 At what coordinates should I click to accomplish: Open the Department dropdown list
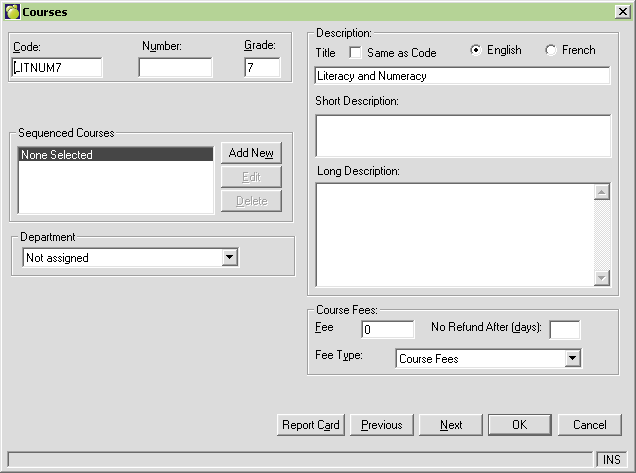pos(230,258)
